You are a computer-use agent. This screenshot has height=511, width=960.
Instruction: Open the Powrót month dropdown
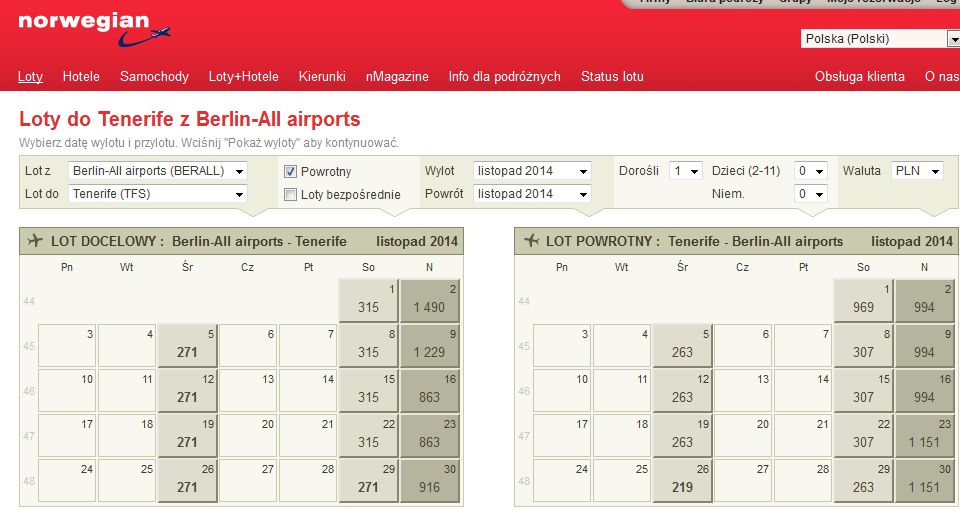click(532, 194)
